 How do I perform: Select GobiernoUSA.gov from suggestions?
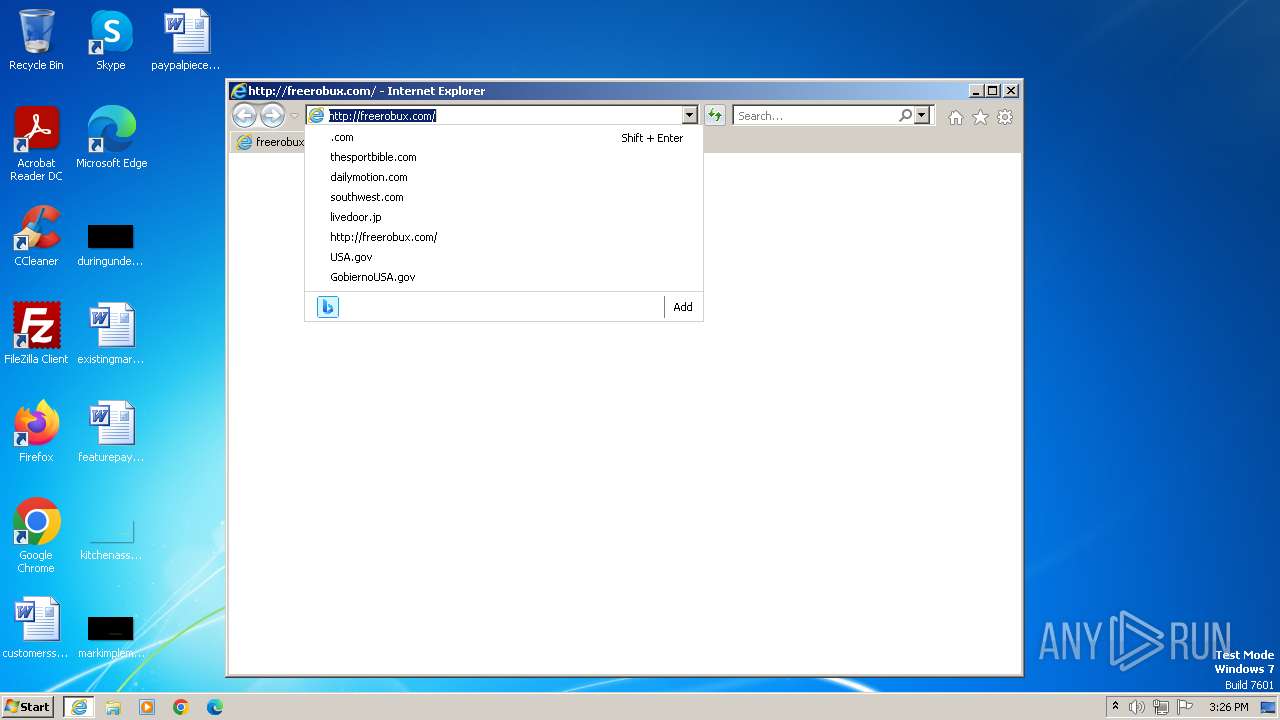pos(504,277)
